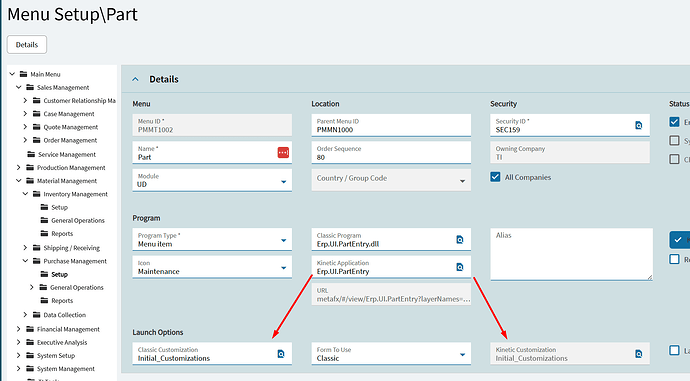
Task: Collapse the Inventory Management node
Action: click(x=25, y=194)
